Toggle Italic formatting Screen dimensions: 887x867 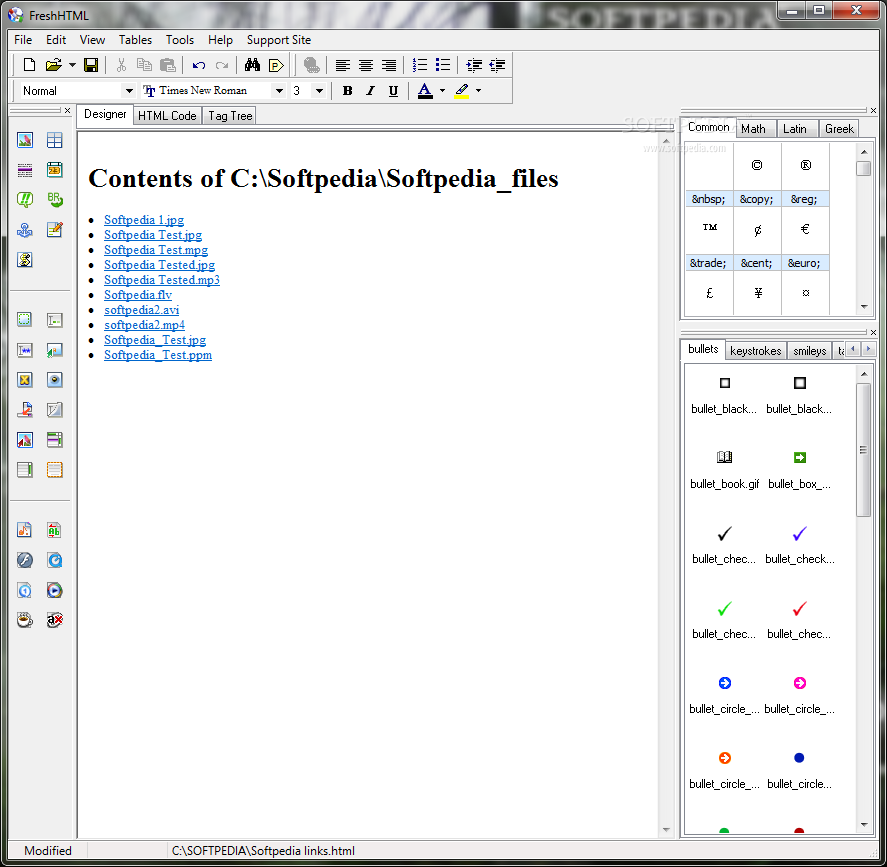pos(371,90)
